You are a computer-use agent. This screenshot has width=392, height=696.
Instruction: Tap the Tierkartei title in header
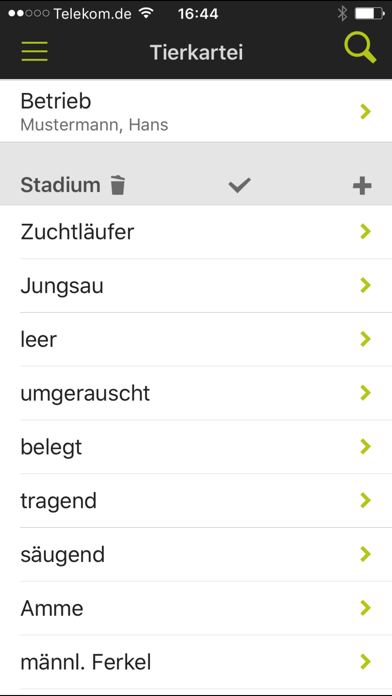pyautogui.click(x=196, y=52)
